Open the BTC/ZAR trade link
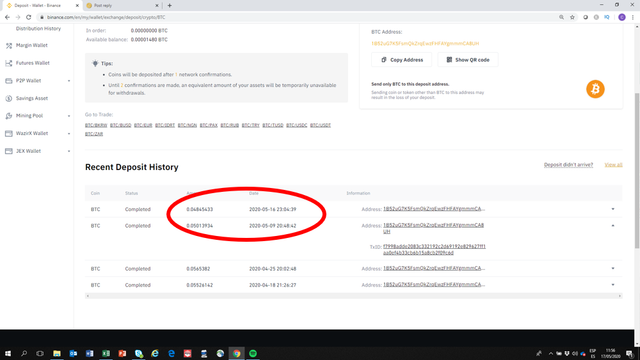The width and height of the screenshot is (640, 360). (94, 134)
